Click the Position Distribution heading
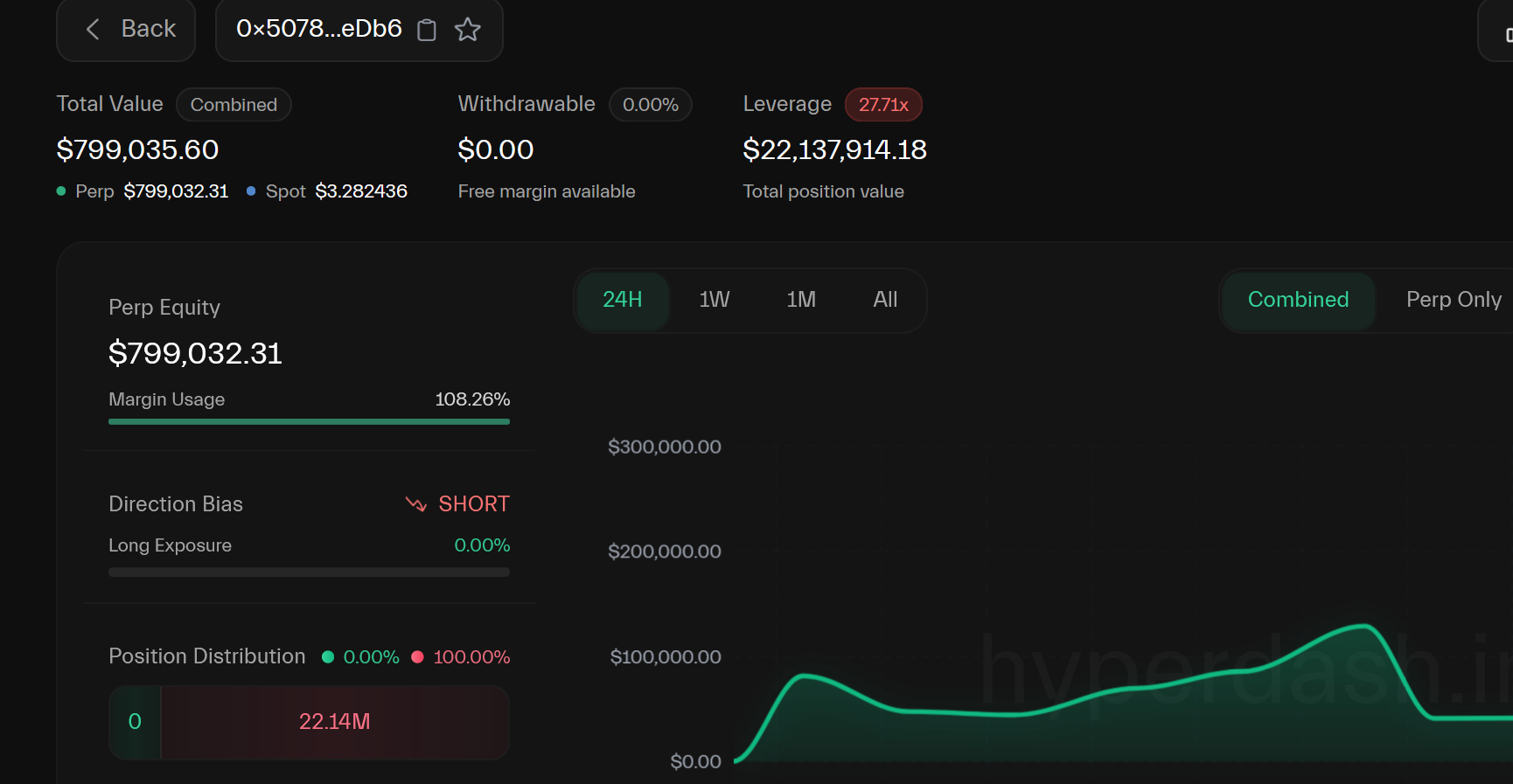 click(x=207, y=656)
